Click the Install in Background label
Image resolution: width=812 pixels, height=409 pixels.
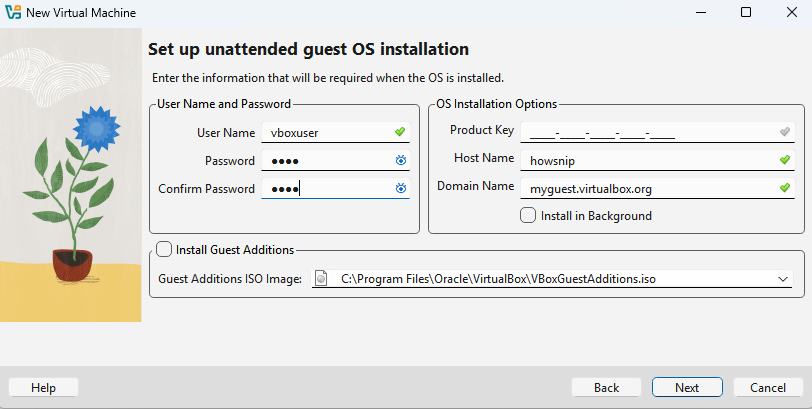[596, 216]
